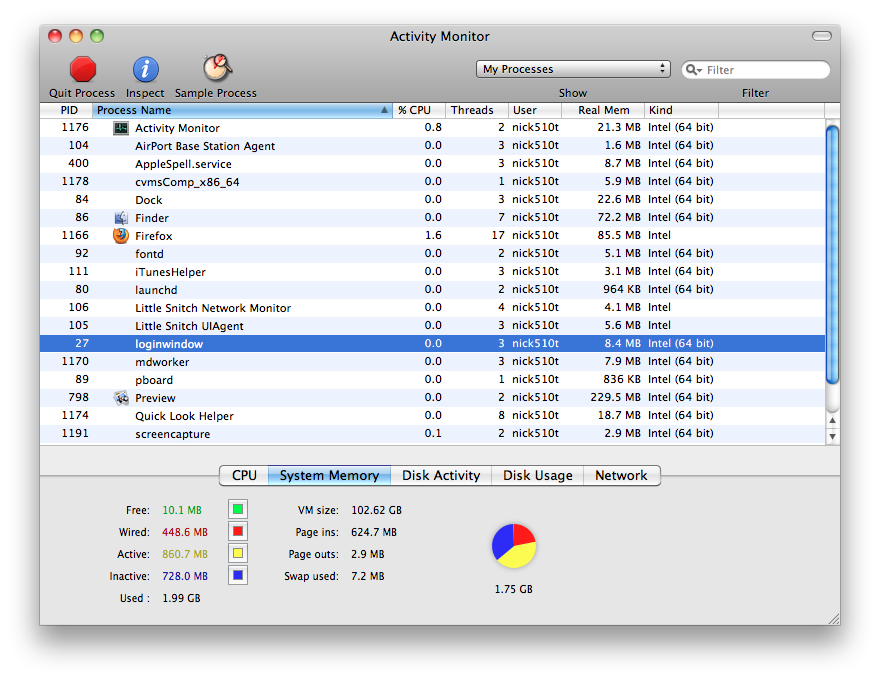Select the screencapture process

[x=432, y=434]
